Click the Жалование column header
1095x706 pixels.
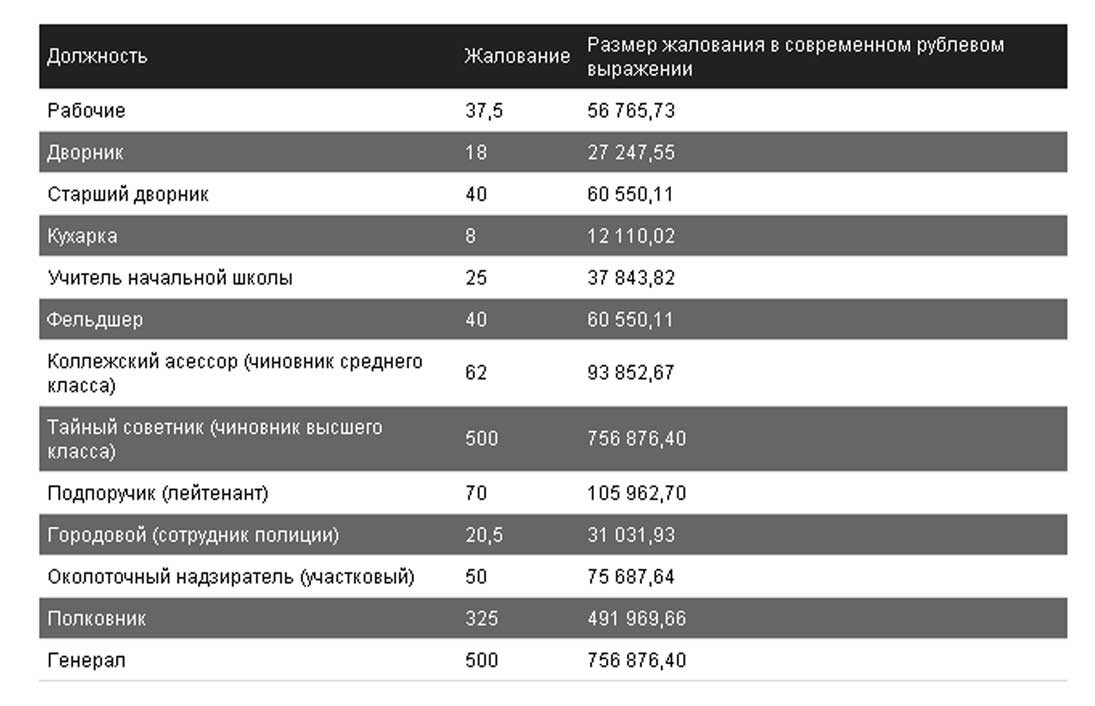517,56
